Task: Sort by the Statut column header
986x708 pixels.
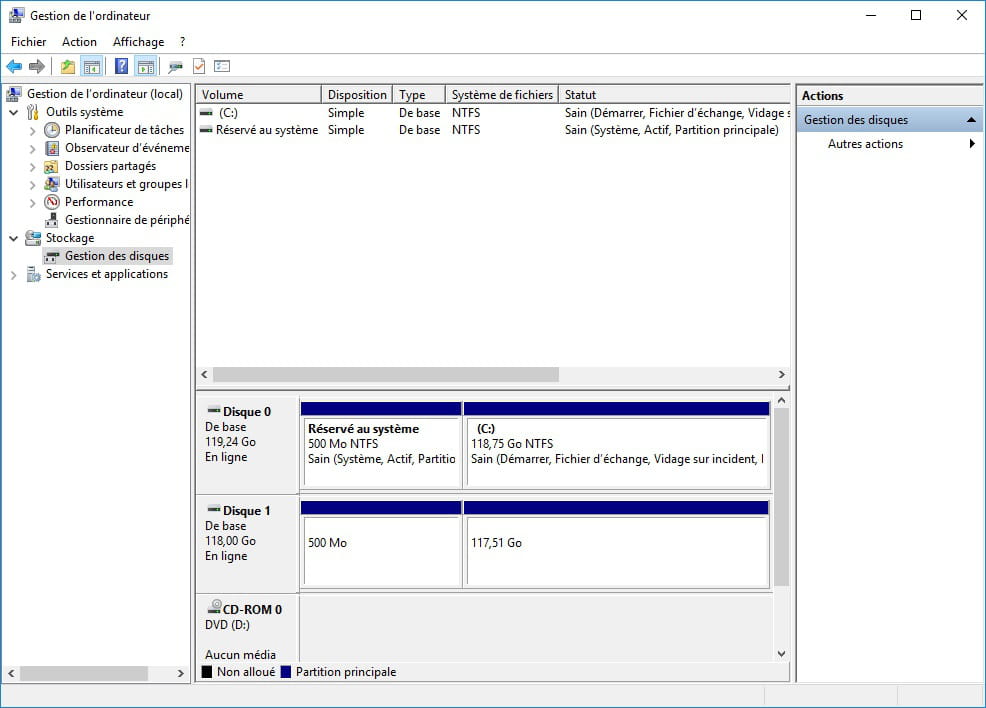Action: tap(674, 94)
